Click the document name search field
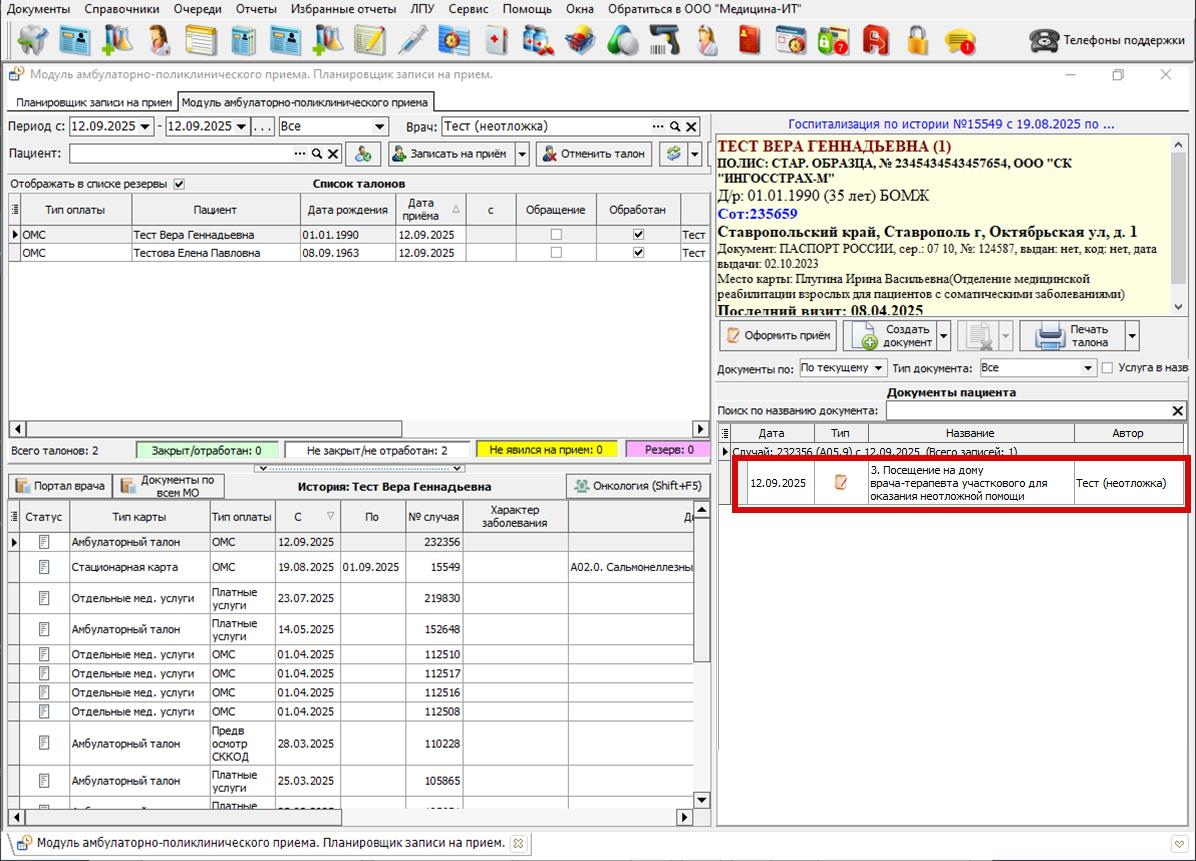Viewport: 1196px width, 861px height. tap(1027, 411)
